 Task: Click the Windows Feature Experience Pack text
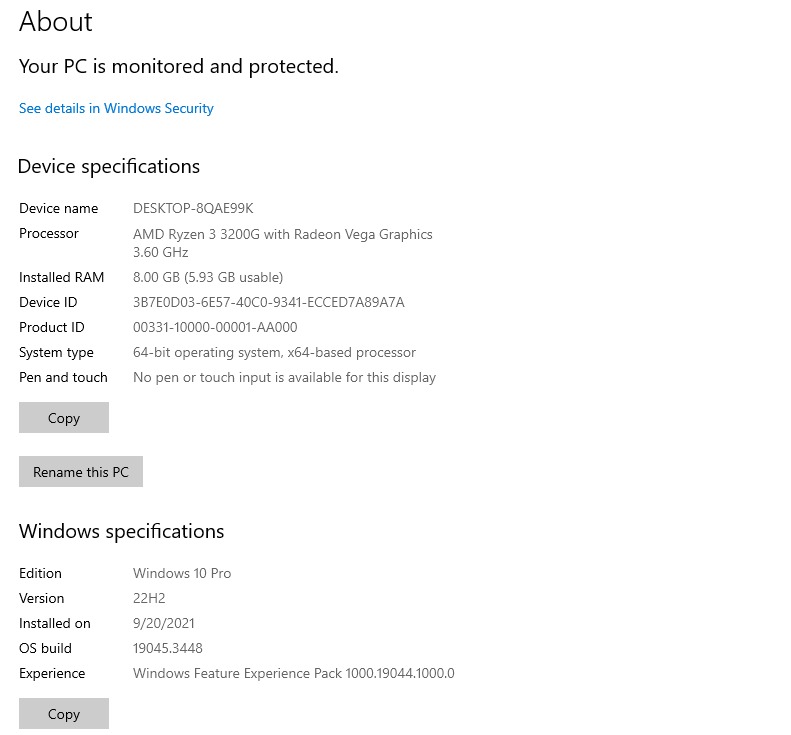point(293,673)
